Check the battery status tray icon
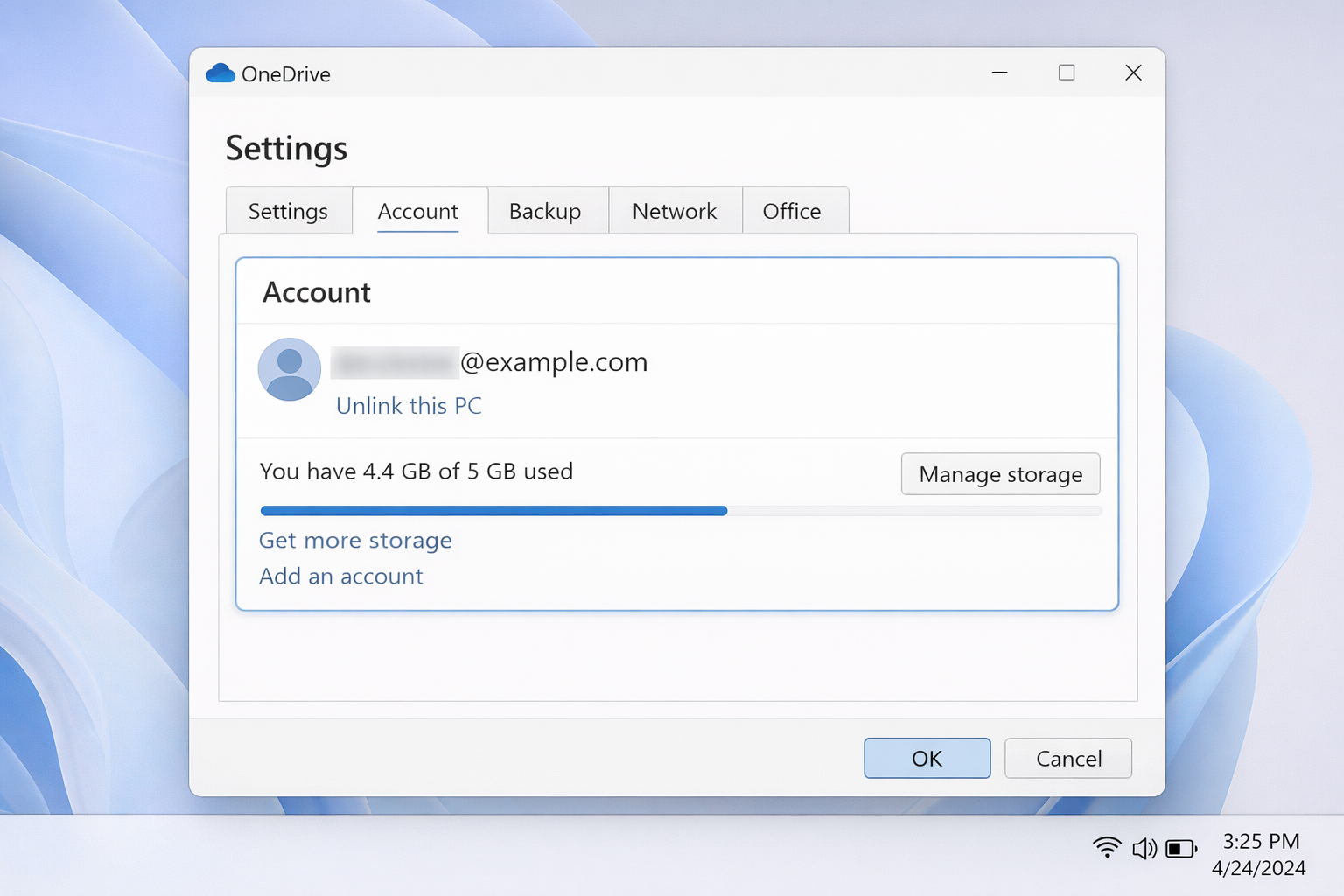 pyautogui.click(x=1180, y=848)
